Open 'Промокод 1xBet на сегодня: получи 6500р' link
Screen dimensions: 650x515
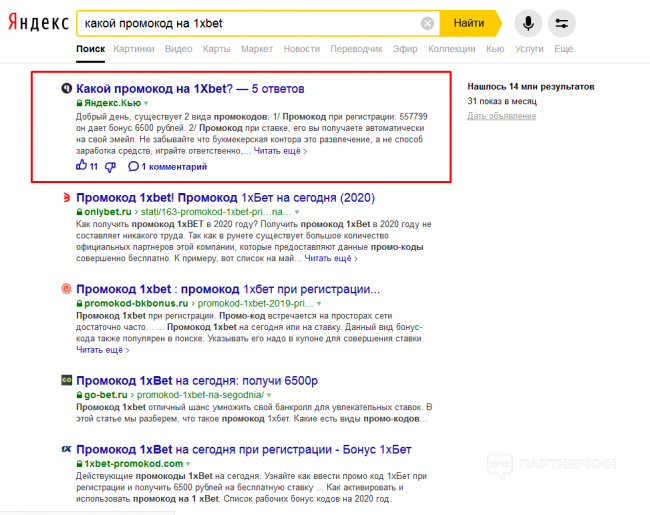196,381
